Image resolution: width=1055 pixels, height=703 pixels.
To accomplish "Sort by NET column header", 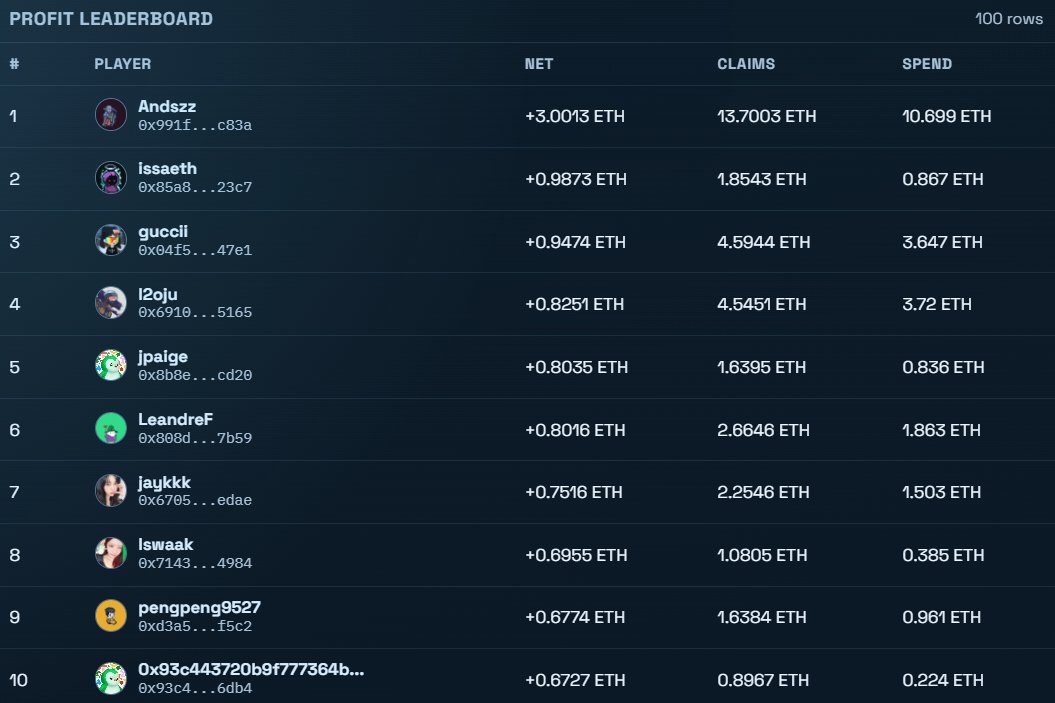I will 538,64.
